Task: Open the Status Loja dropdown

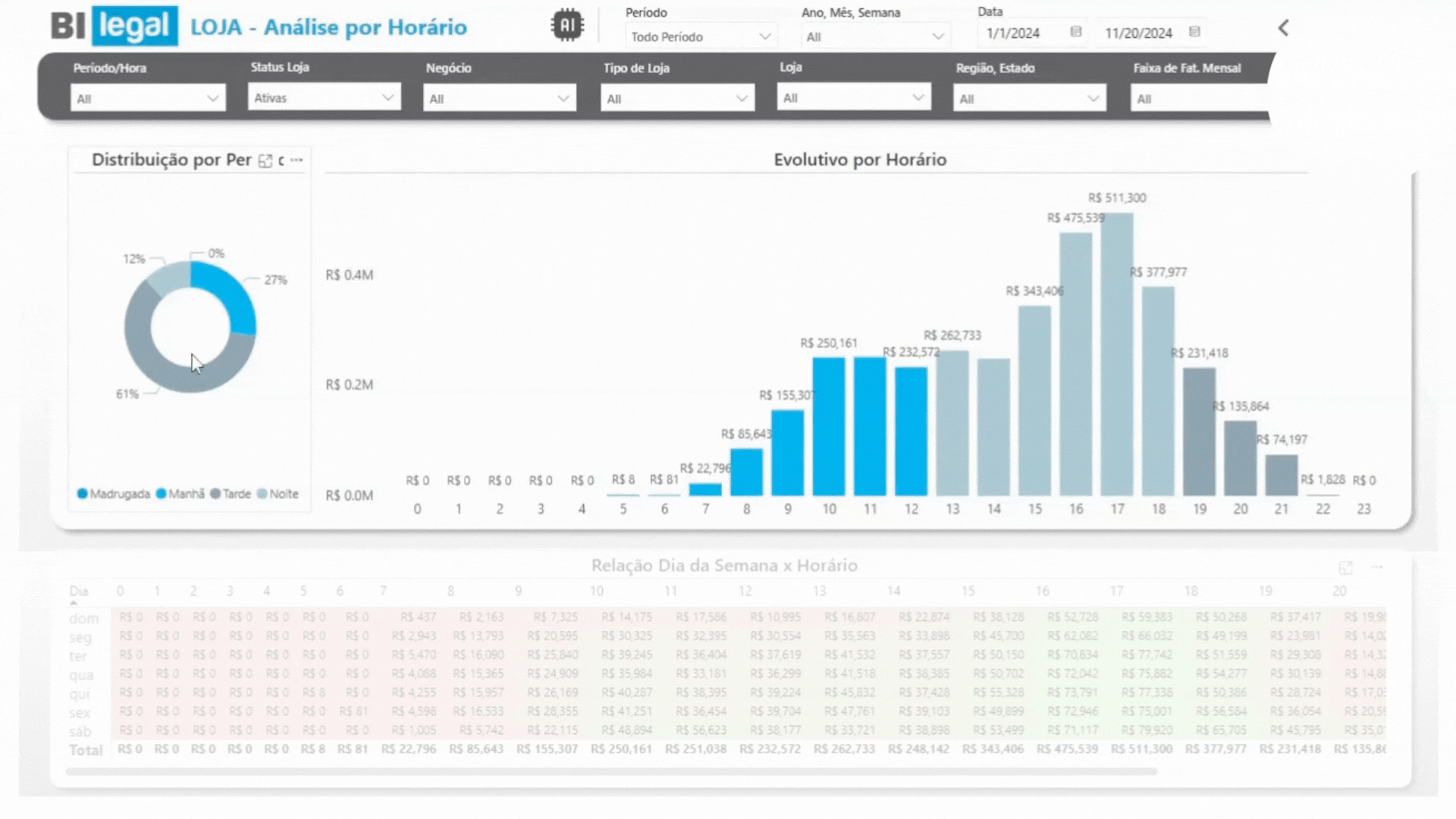Action: (324, 98)
